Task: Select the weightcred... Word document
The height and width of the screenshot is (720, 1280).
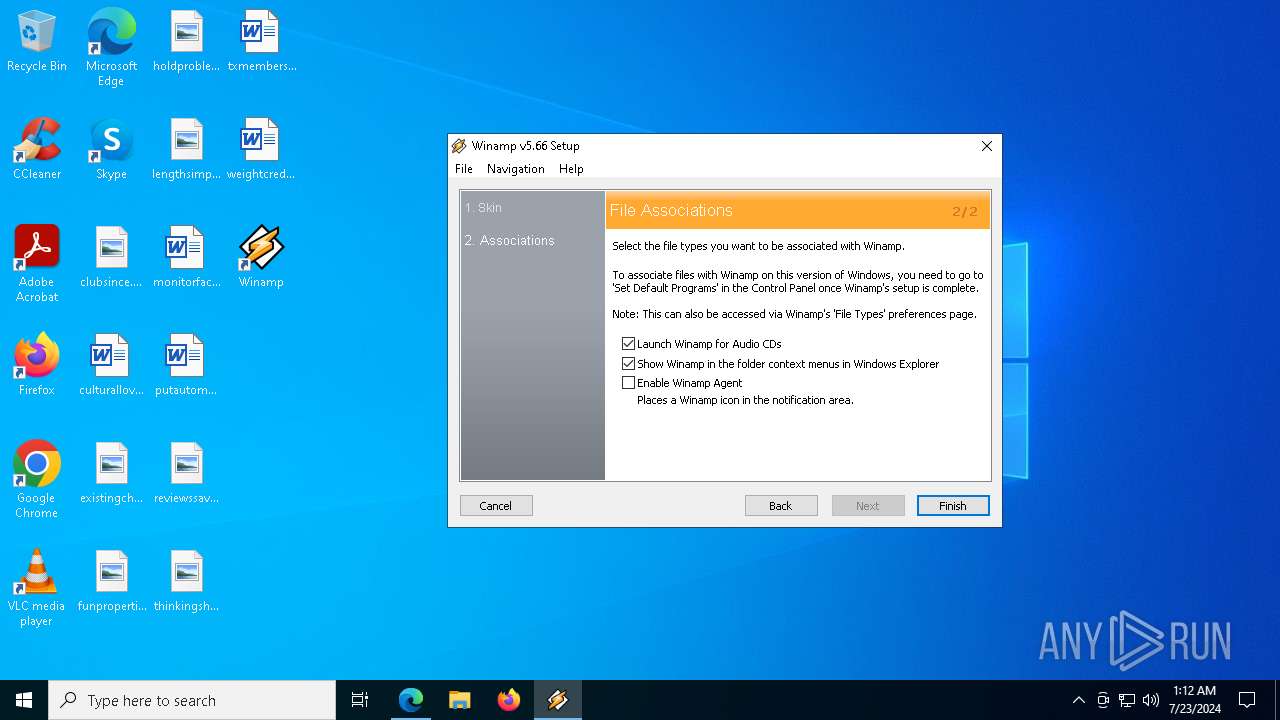Action: (261, 150)
